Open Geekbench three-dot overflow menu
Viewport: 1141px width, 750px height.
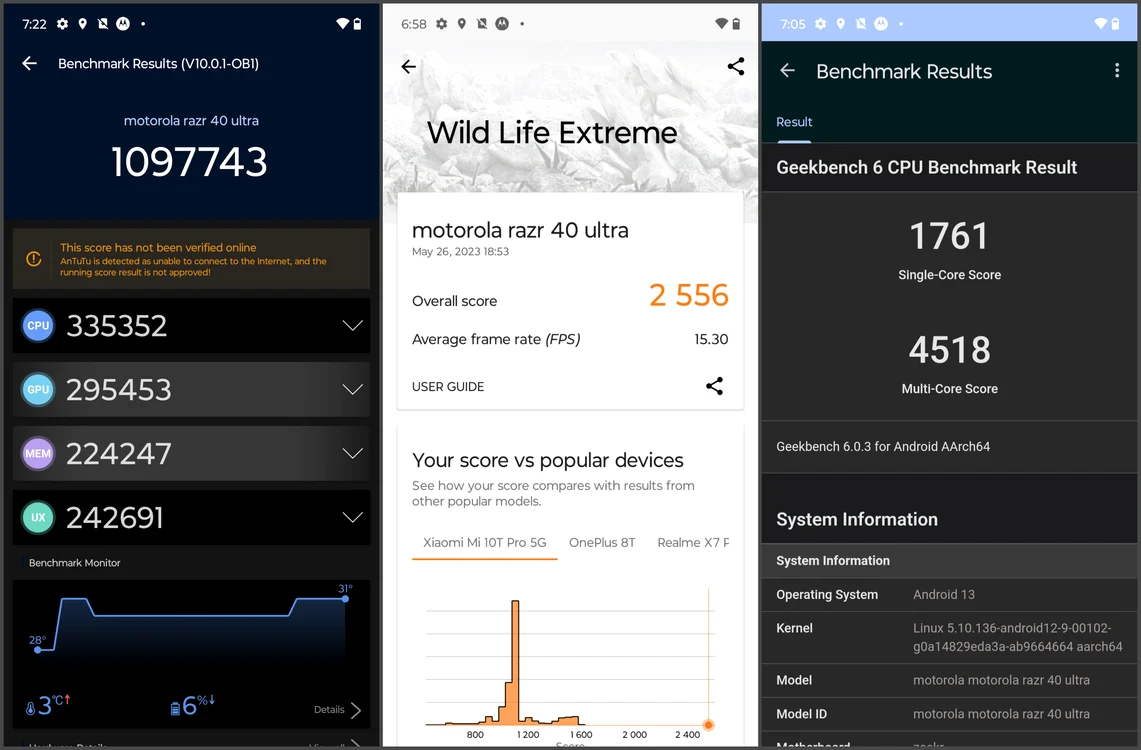click(1117, 71)
